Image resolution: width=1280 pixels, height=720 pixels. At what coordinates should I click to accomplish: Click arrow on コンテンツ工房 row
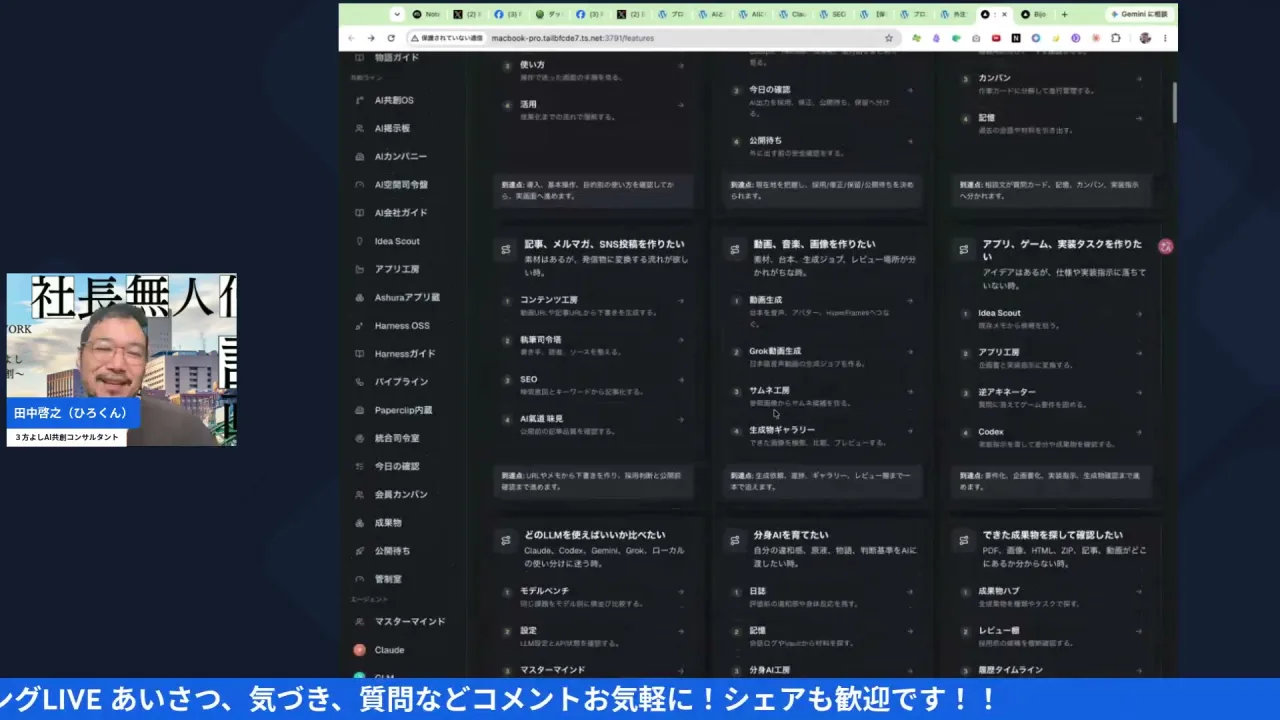pyautogui.click(x=681, y=300)
